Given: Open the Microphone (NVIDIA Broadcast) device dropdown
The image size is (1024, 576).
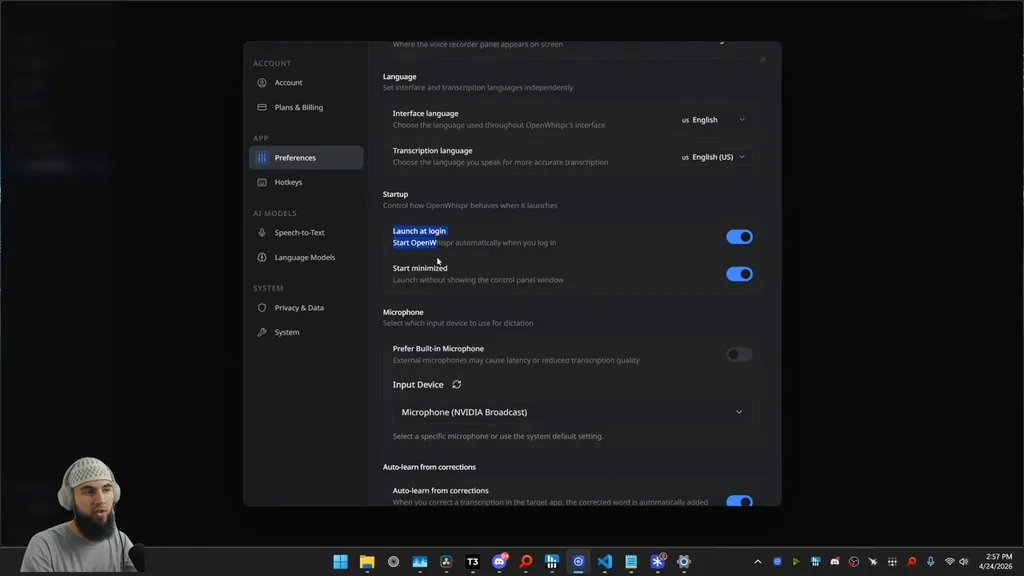Looking at the screenshot, I should click(x=572, y=412).
